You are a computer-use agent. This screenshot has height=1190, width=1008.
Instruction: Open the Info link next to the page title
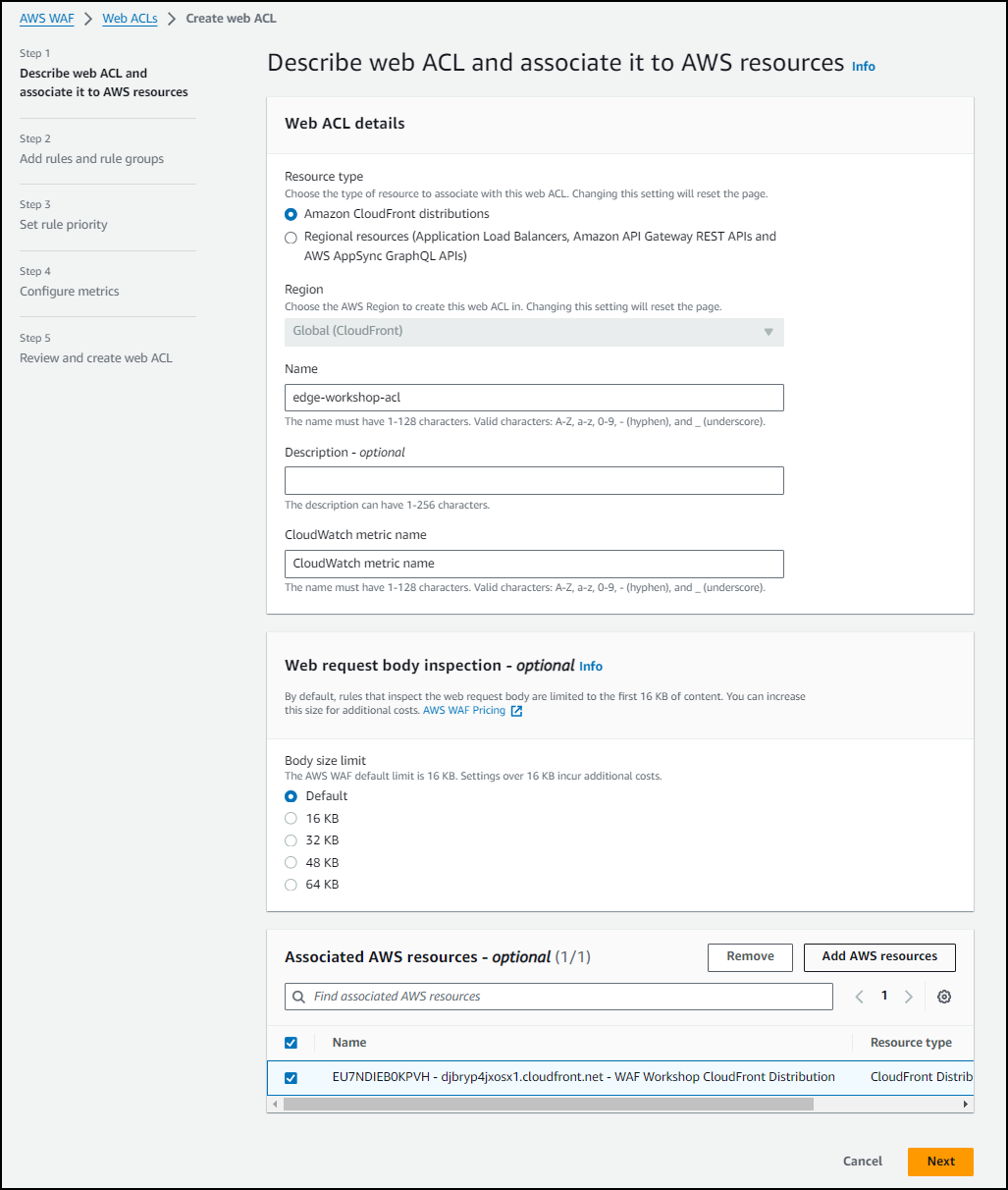pos(864,67)
